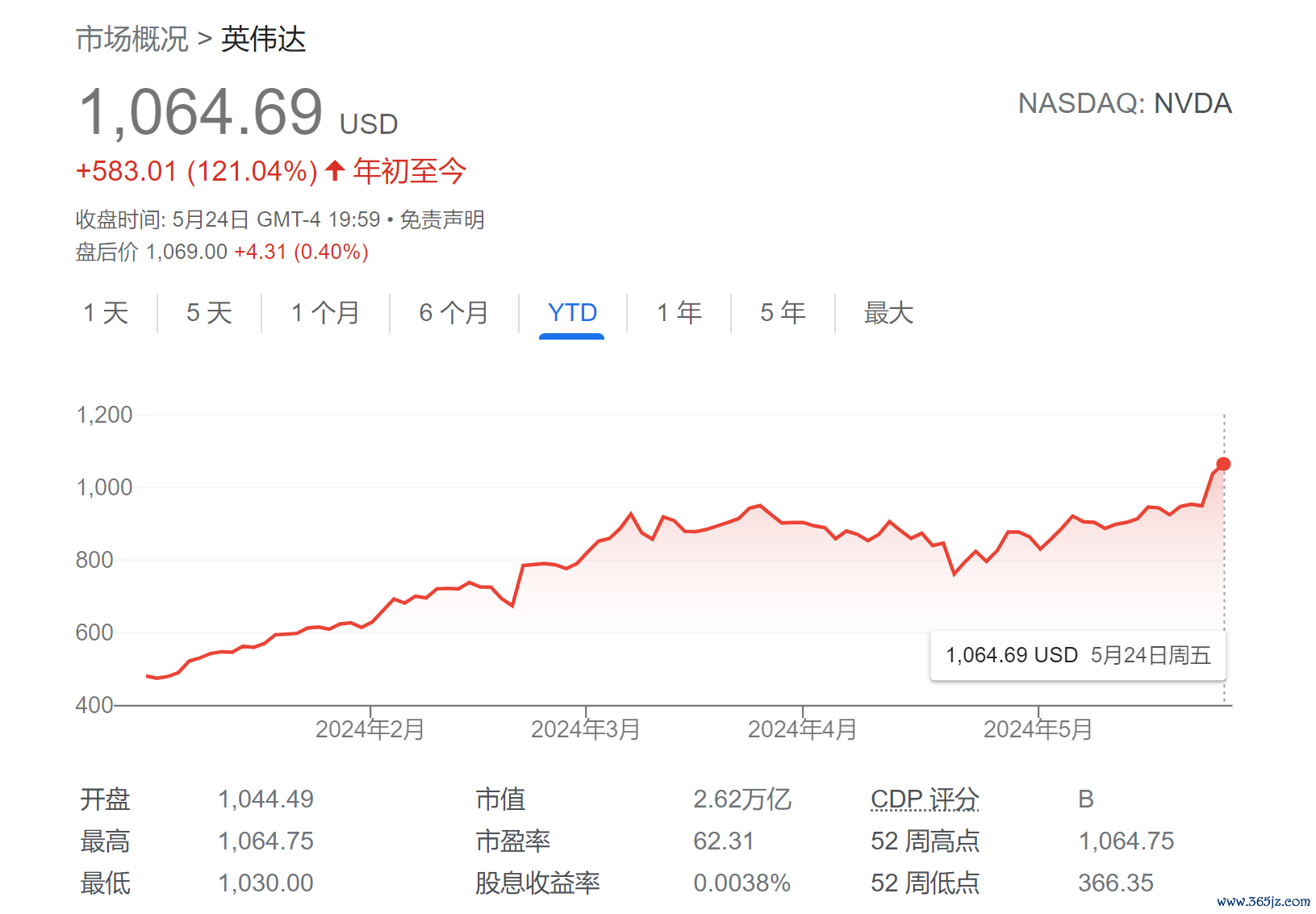Click the CDP score value B
Screen dimensions: 1316x914
click(1086, 799)
